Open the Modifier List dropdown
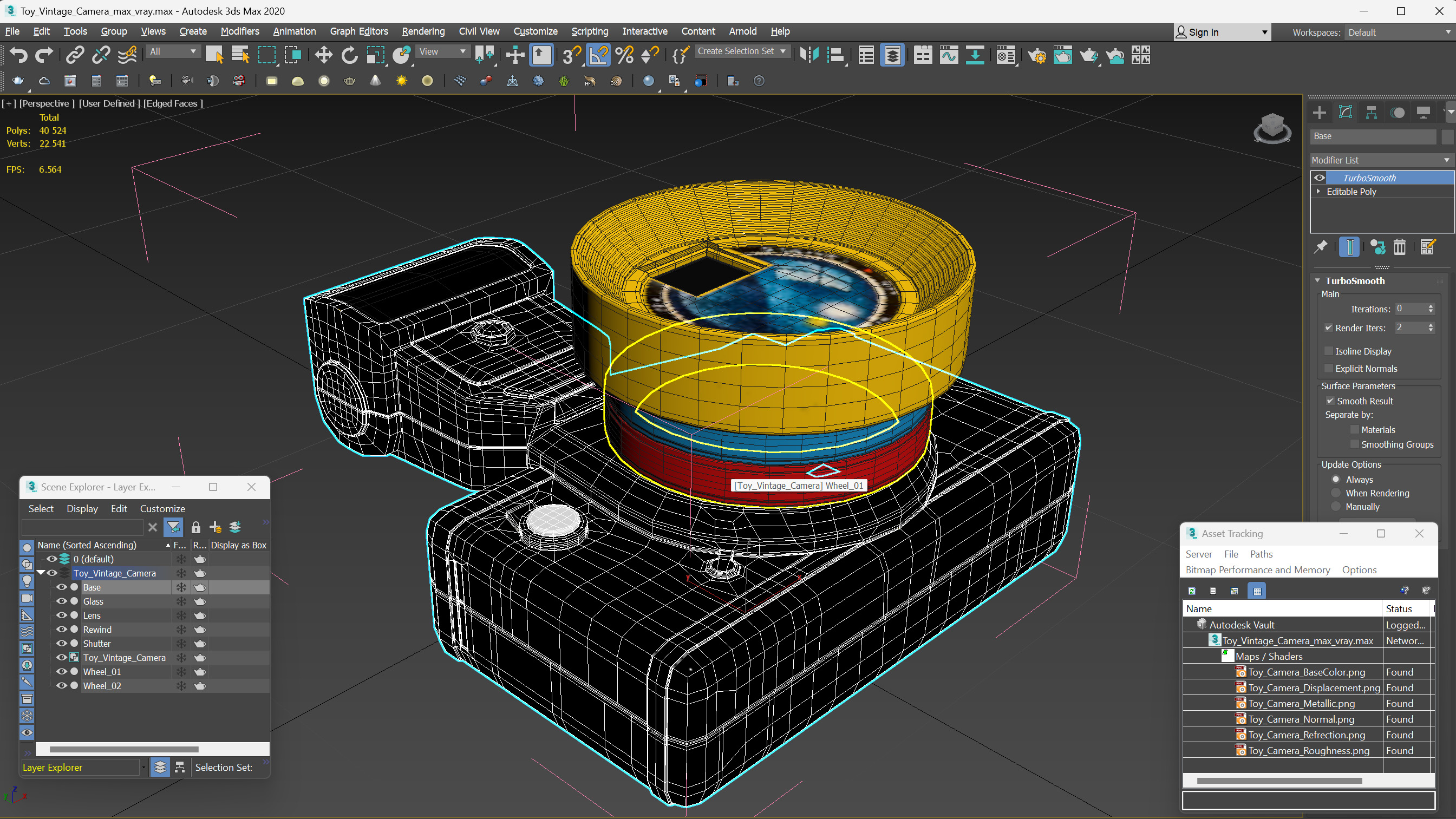The width and height of the screenshot is (1456, 819). [x=1381, y=160]
